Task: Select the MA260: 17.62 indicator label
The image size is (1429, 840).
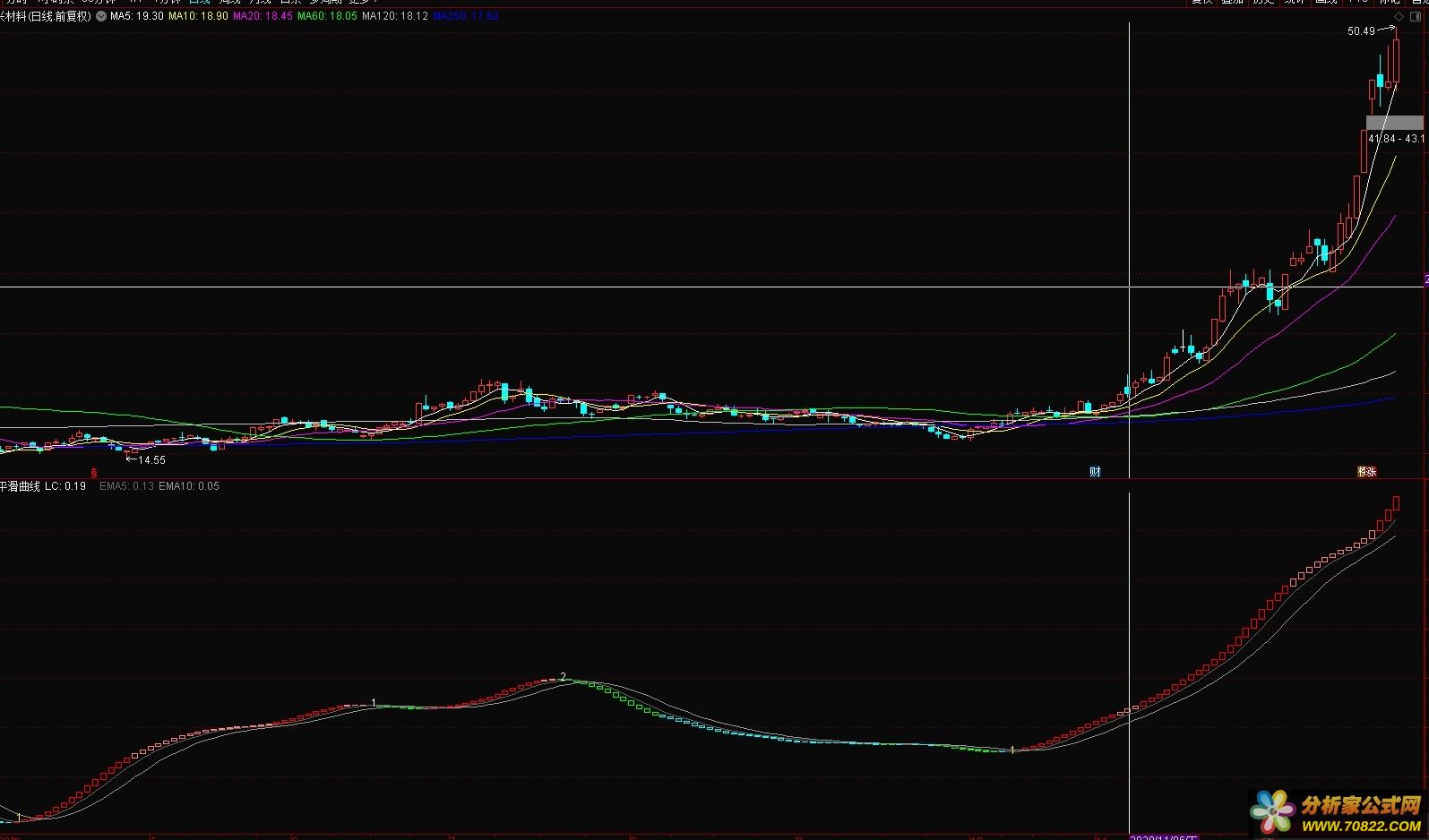Action: pyautogui.click(x=466, y=16)
